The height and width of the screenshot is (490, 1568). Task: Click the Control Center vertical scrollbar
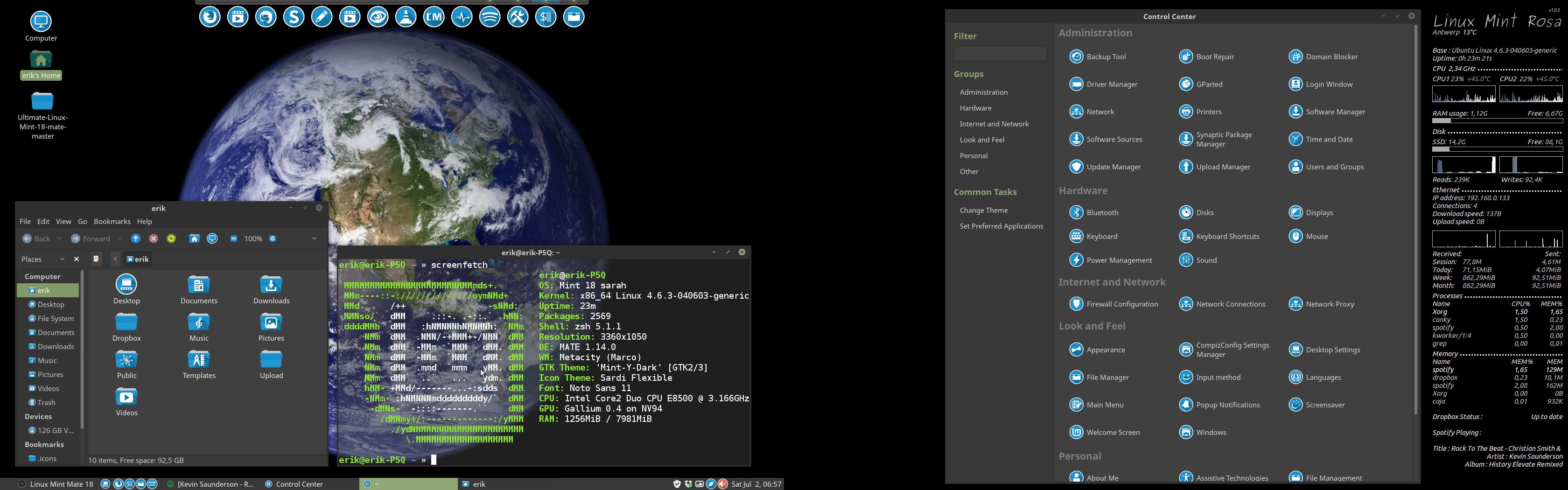(x=1416, y=219)
